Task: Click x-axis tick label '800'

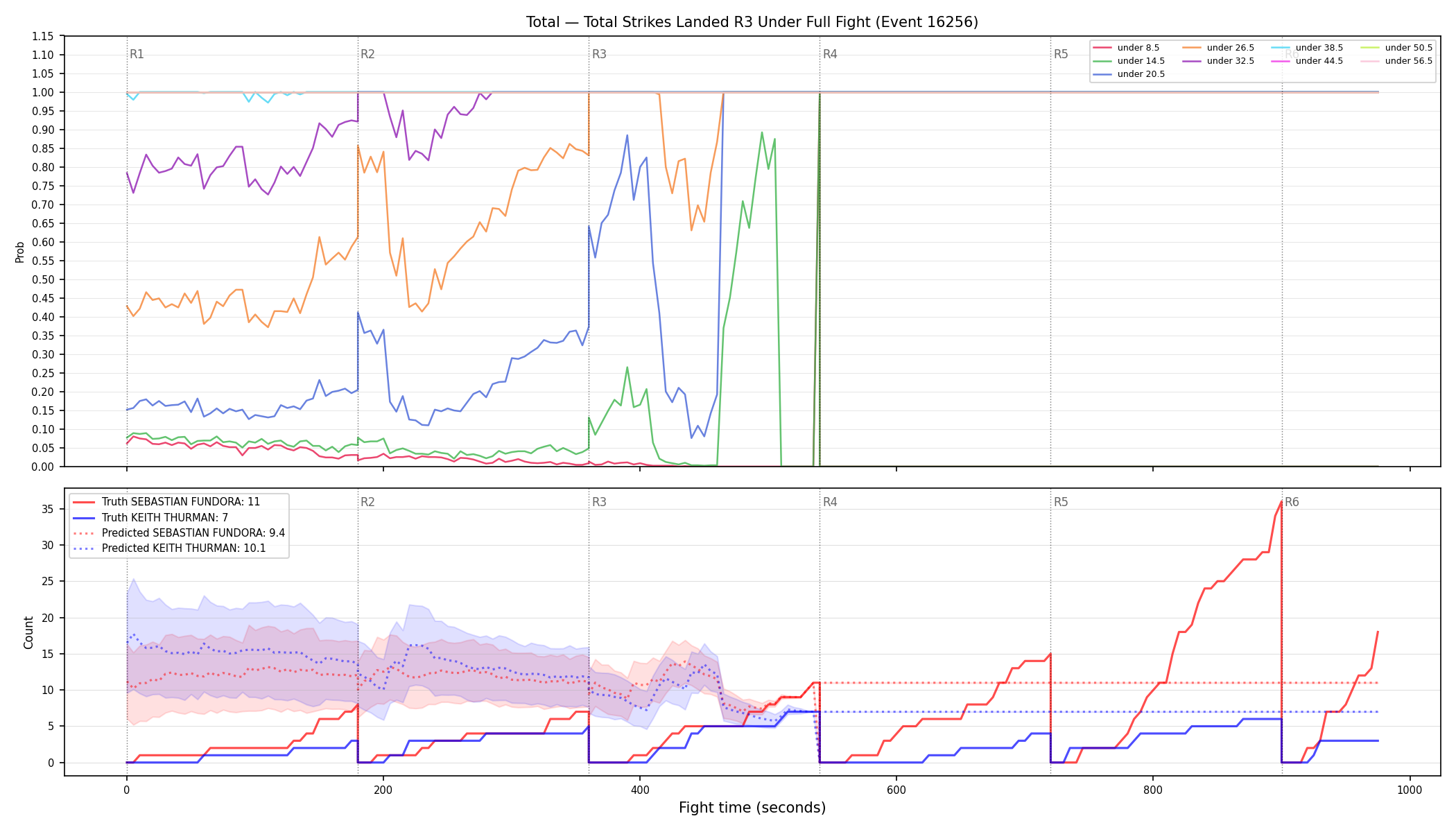Action: [x=1153, y=790]
